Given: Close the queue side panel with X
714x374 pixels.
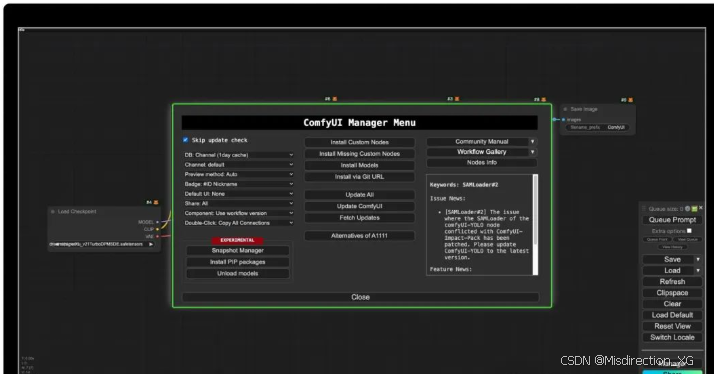Looking at the screenshot, I should tap(701, 208).
